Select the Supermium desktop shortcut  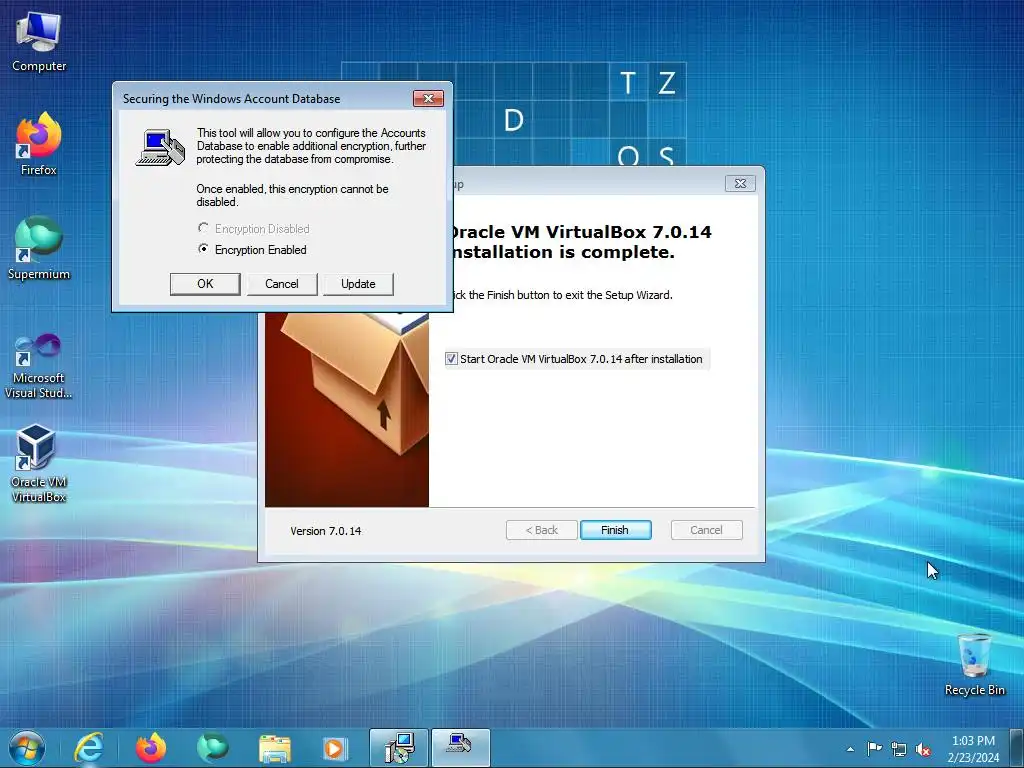(39, 248)
